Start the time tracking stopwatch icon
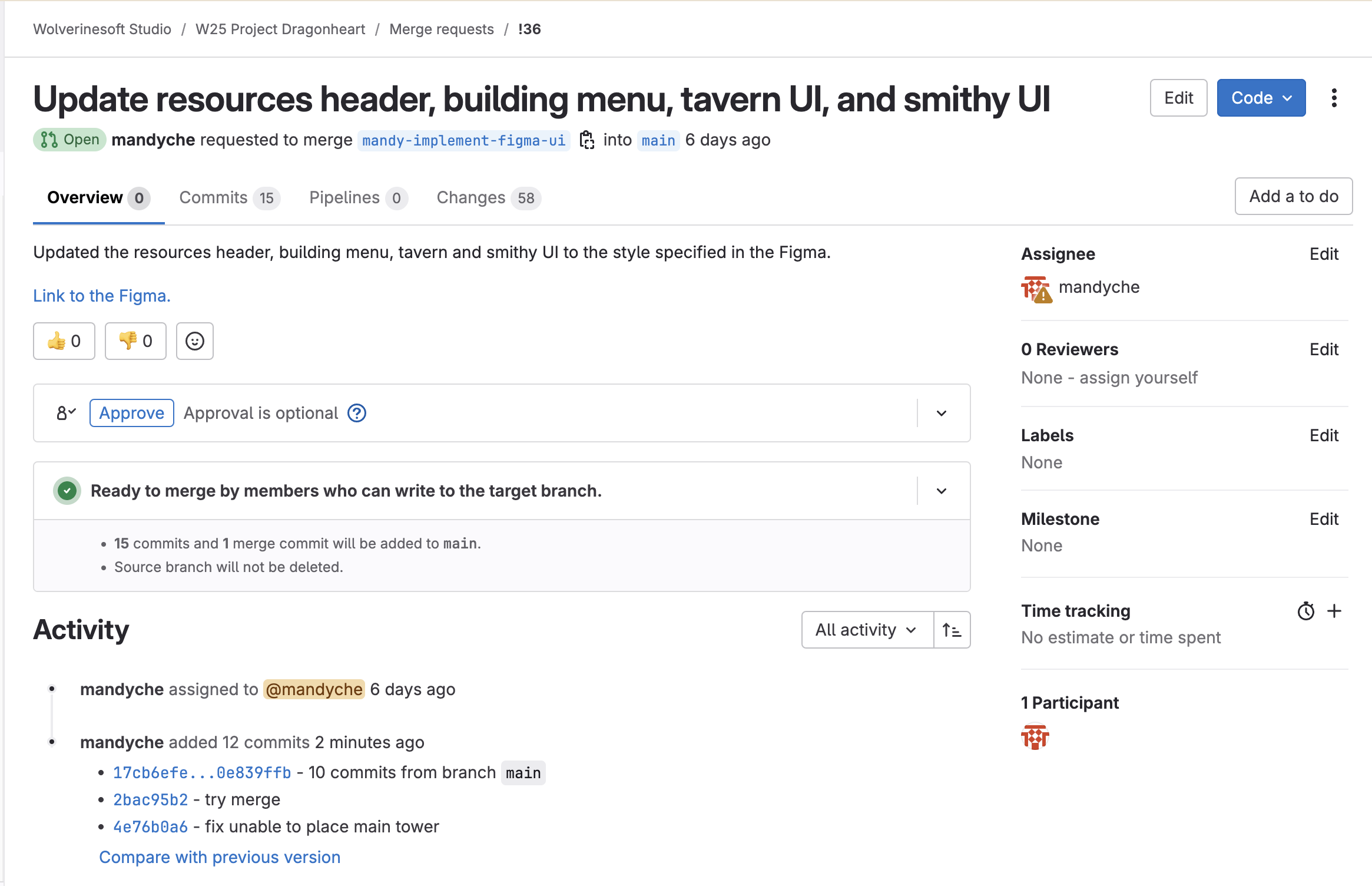The width and height of the screenshot is (1372, 886). click(1305, 611)
